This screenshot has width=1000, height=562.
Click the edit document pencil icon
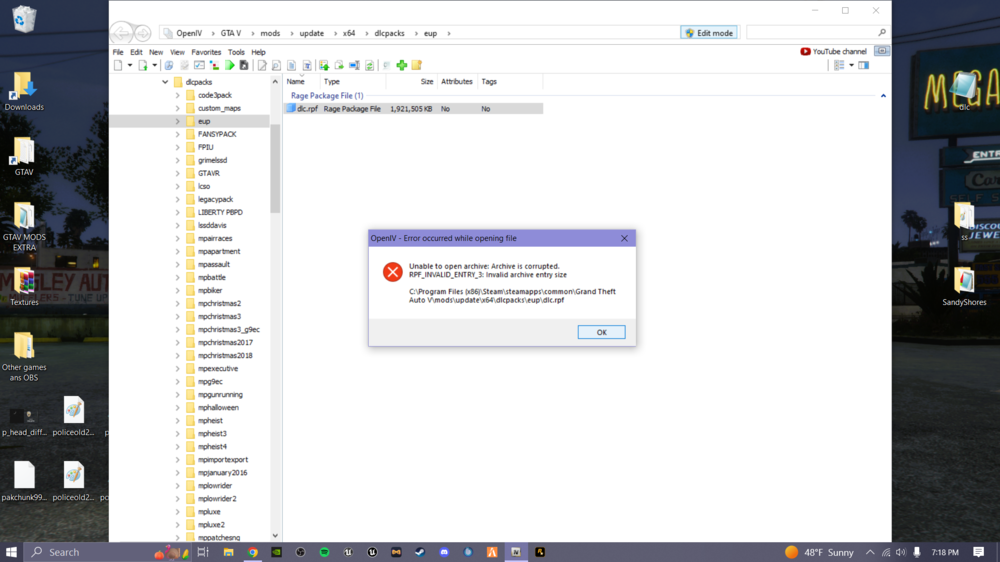(262, 65)
